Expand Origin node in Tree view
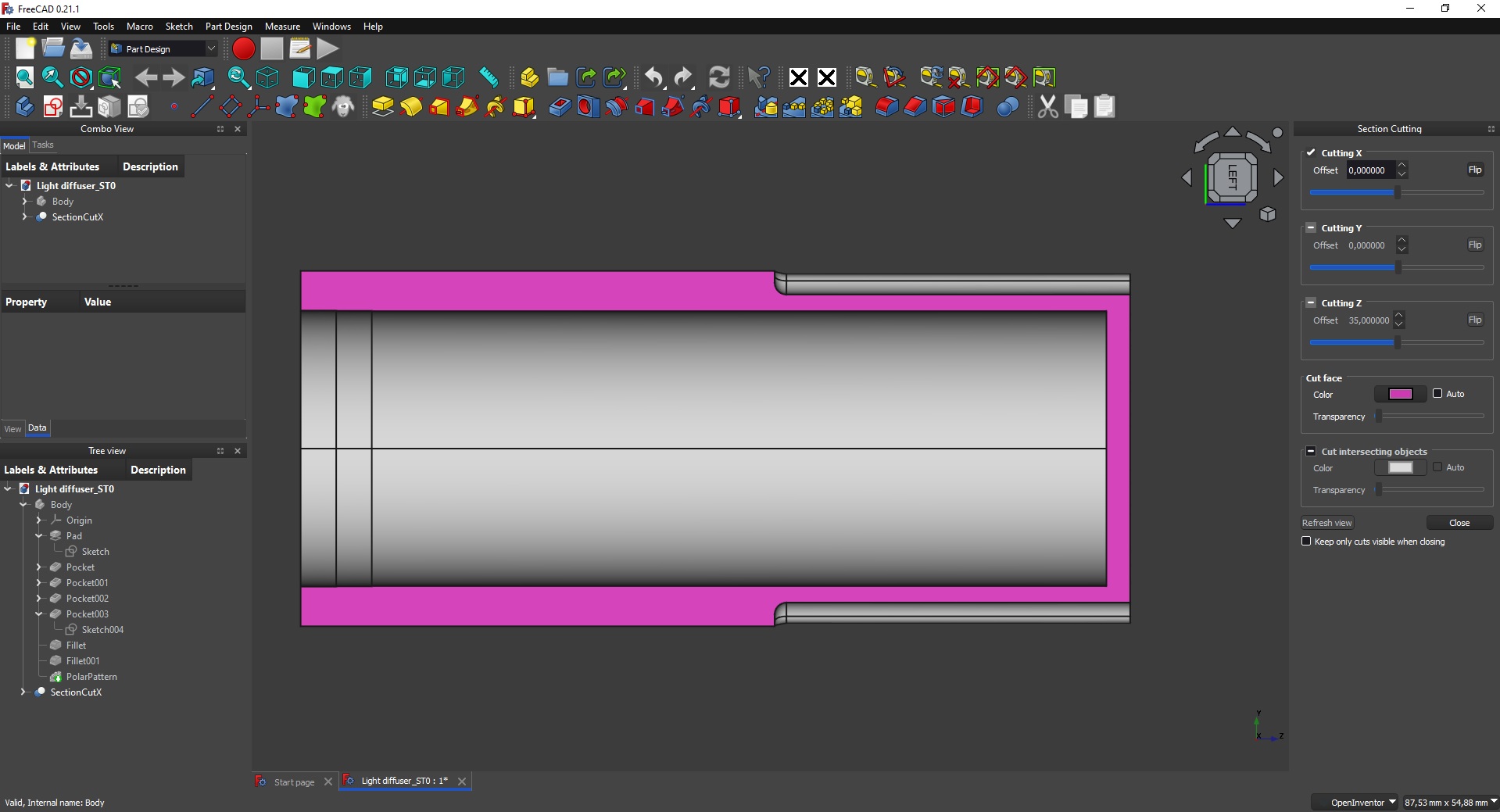This screenshot has width=1500, height=812. tap(38, 520)
